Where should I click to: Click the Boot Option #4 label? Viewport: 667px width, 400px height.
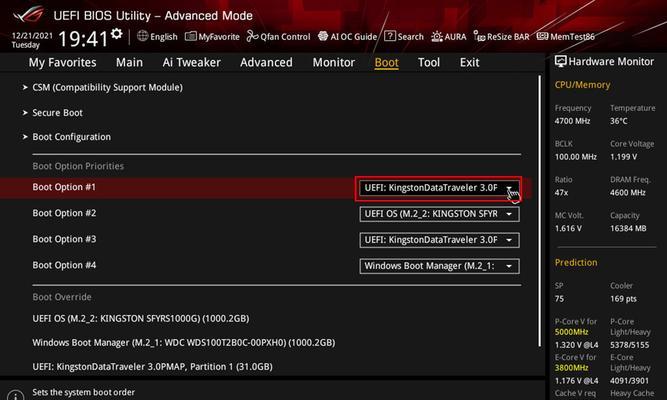[x=64, y=265]
